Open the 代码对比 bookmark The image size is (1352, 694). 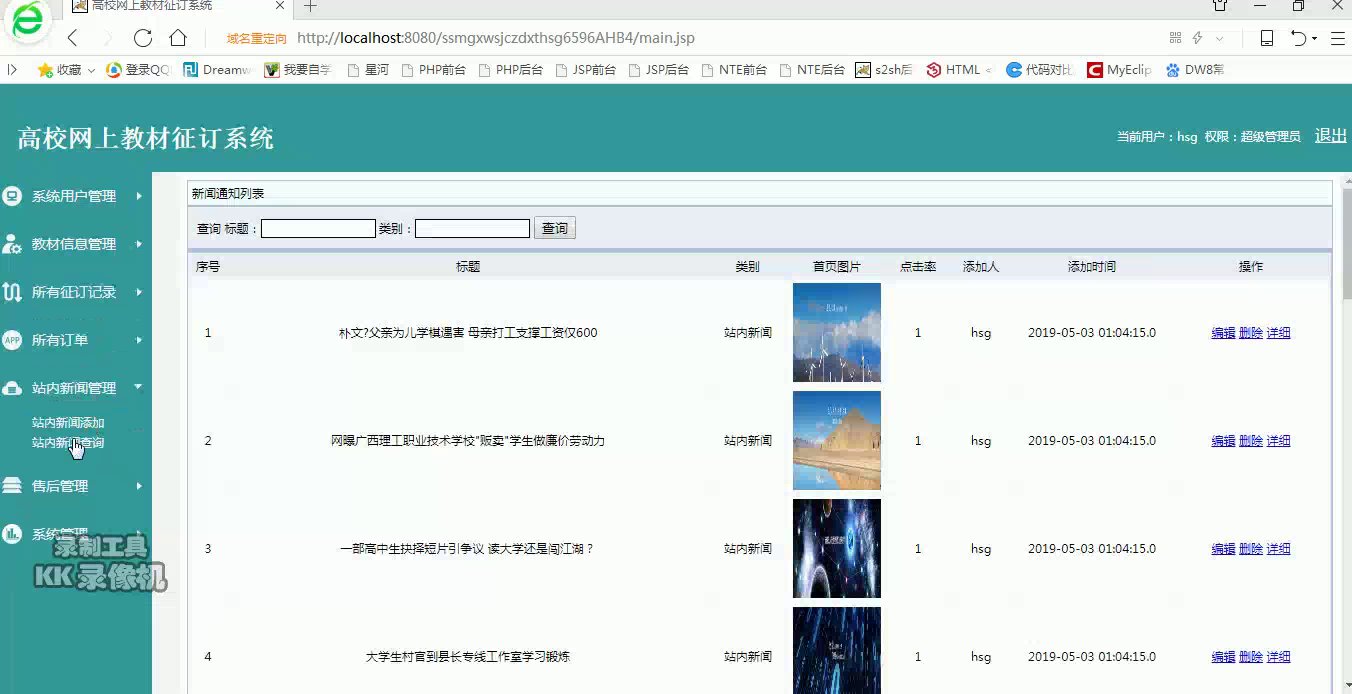click(1040, 70)
